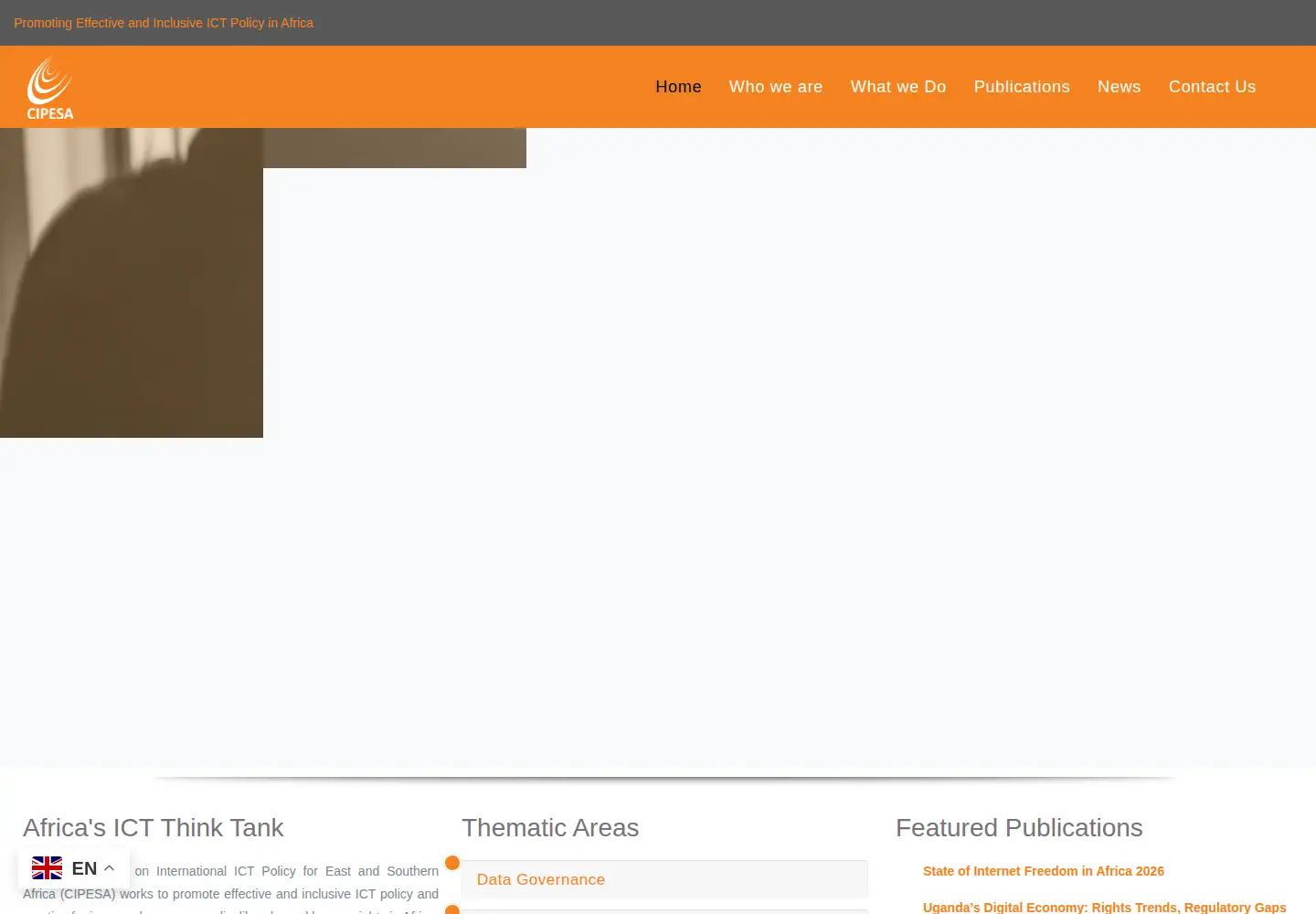Click the orange dot beside Data Governance
This screenshot has height=914, width=1316.
(452, 863)
